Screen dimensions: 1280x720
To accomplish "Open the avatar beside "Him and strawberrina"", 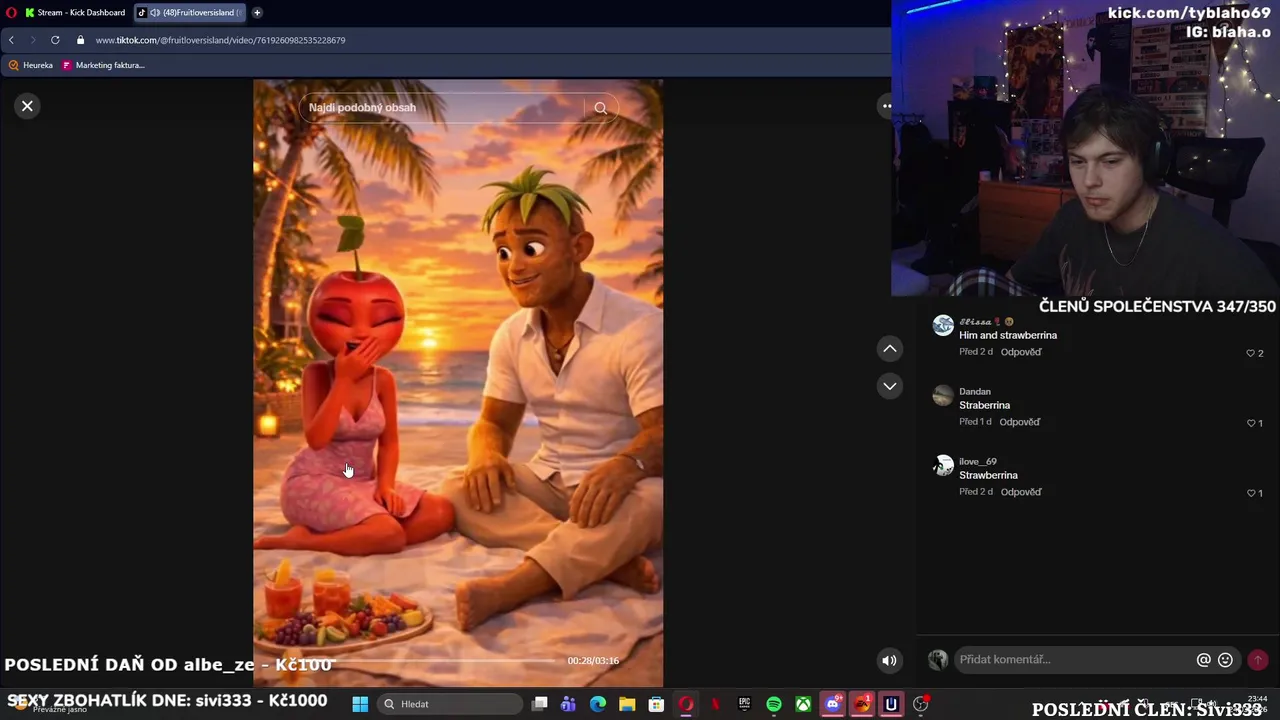I will coord(943,326).
